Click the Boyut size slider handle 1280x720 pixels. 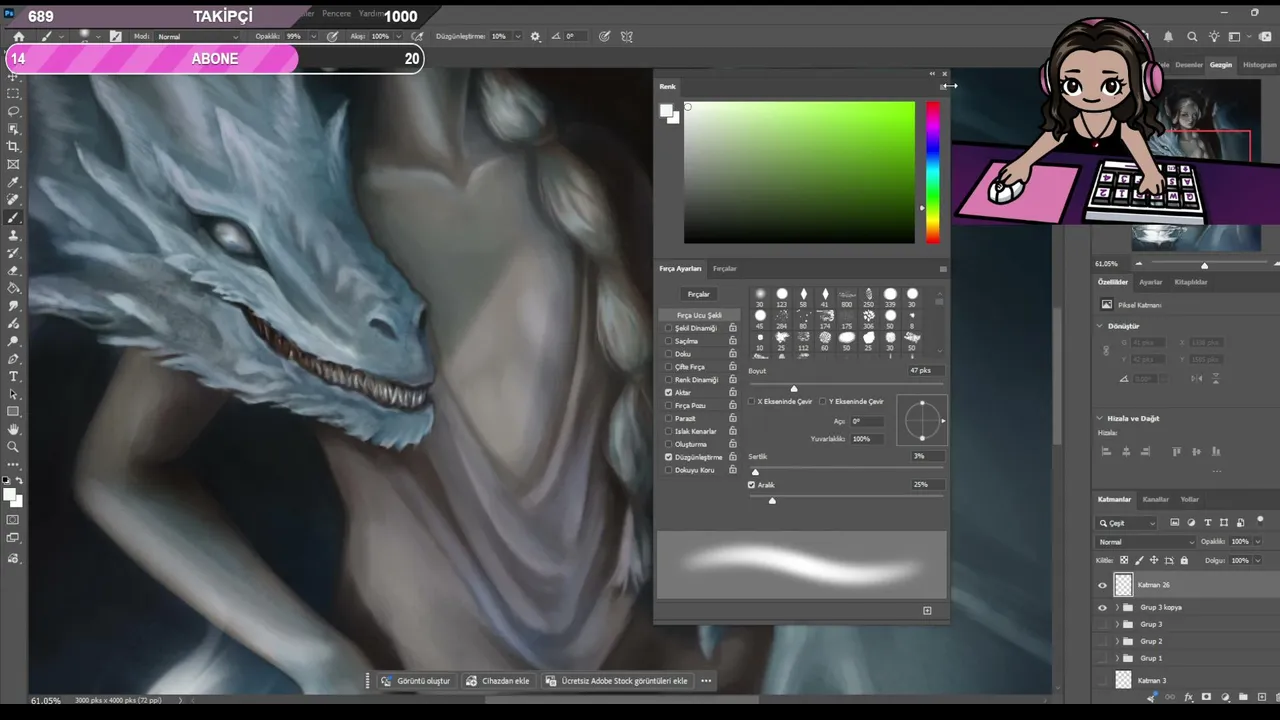tap(794, 388)
